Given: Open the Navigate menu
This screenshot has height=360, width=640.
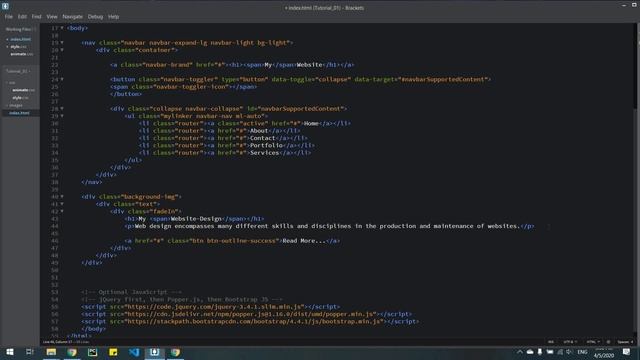Looking at the screenshot, I should (73, 17).
